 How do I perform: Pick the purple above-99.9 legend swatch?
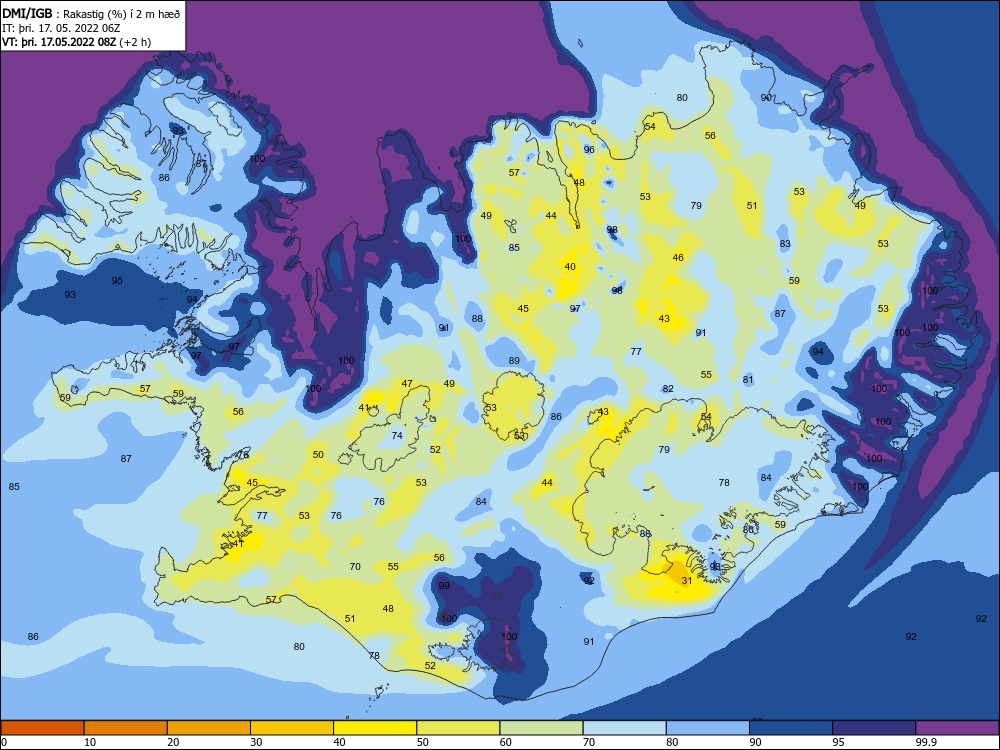[x=957, y=728]
